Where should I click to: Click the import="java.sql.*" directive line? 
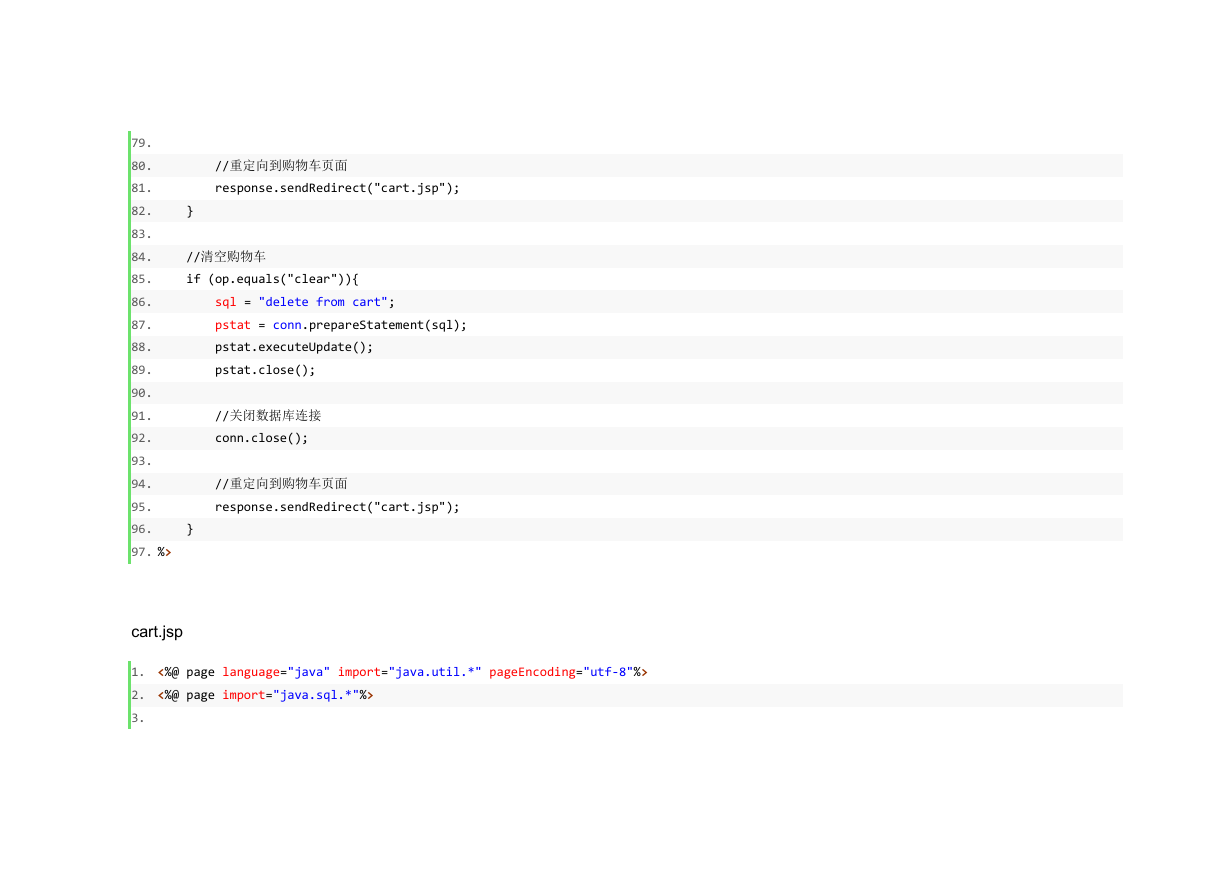pyautogui.click(x=265, y=695)
